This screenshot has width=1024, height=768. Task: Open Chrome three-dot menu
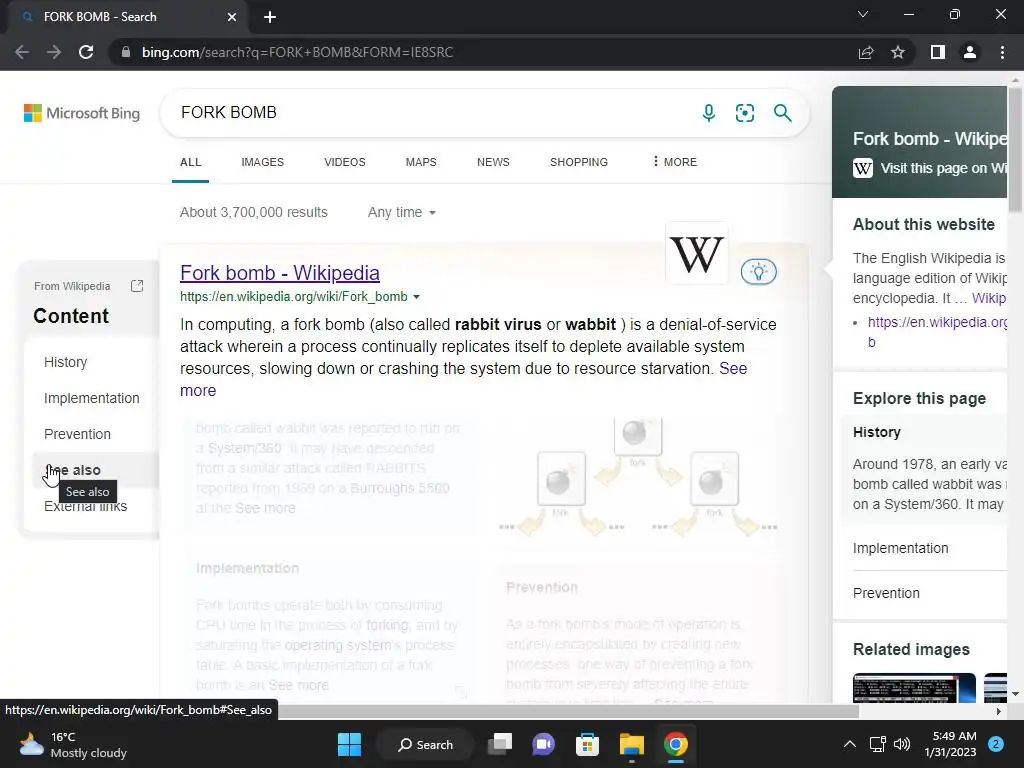(1002, 52)
